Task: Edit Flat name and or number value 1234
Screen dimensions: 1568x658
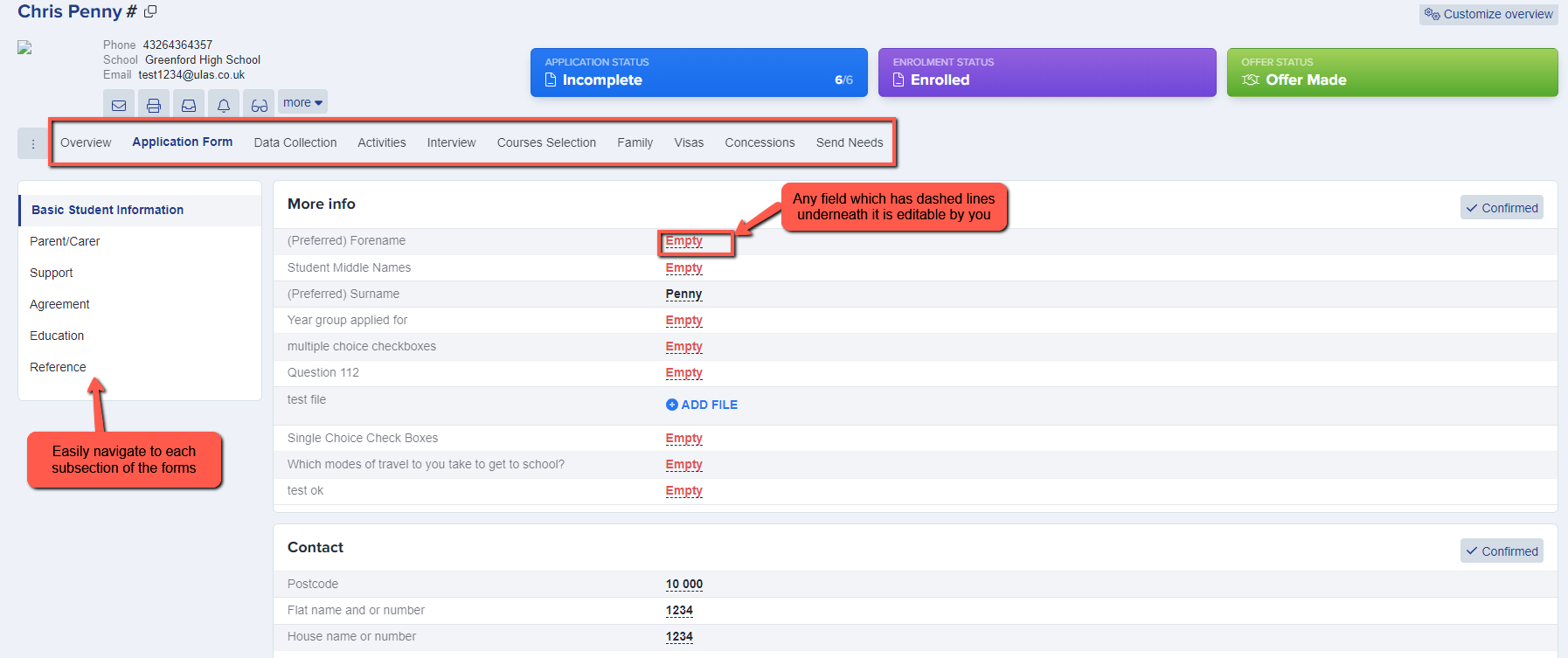Action: [x=679, y=611]
